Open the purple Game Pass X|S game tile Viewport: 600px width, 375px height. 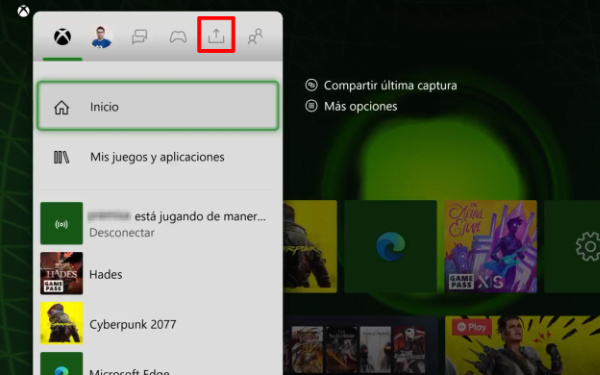(491, 246)
